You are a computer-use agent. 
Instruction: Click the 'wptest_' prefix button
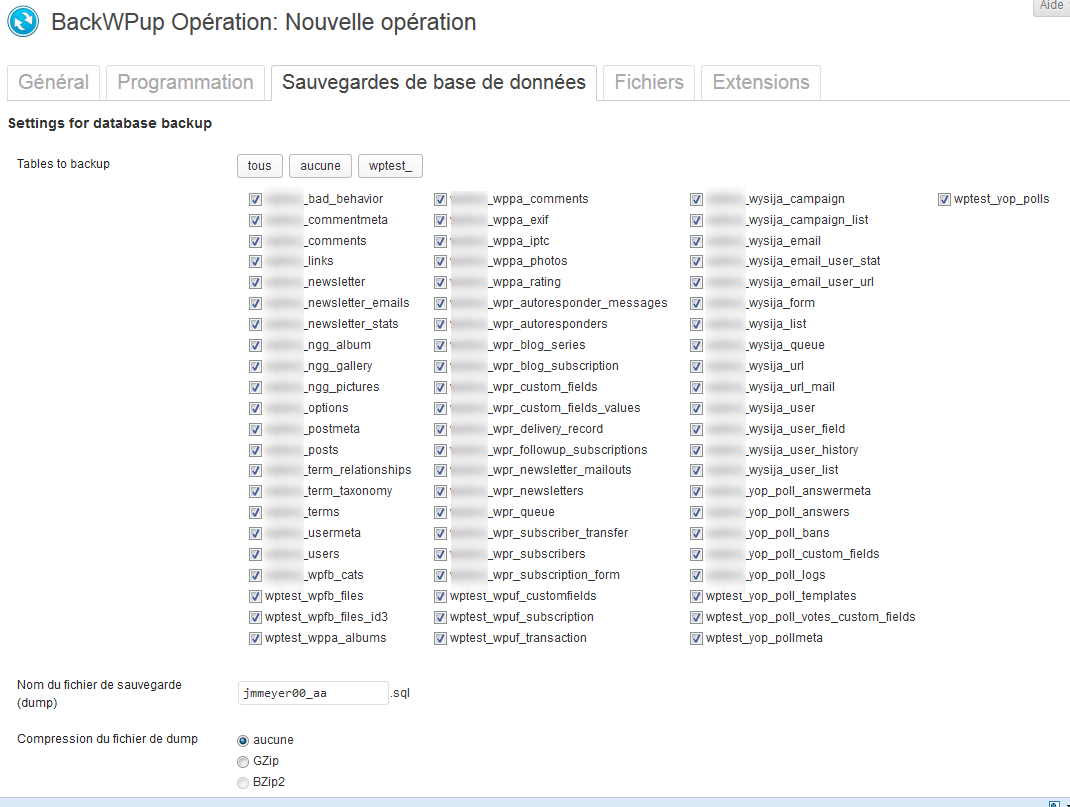pos(390,166)
